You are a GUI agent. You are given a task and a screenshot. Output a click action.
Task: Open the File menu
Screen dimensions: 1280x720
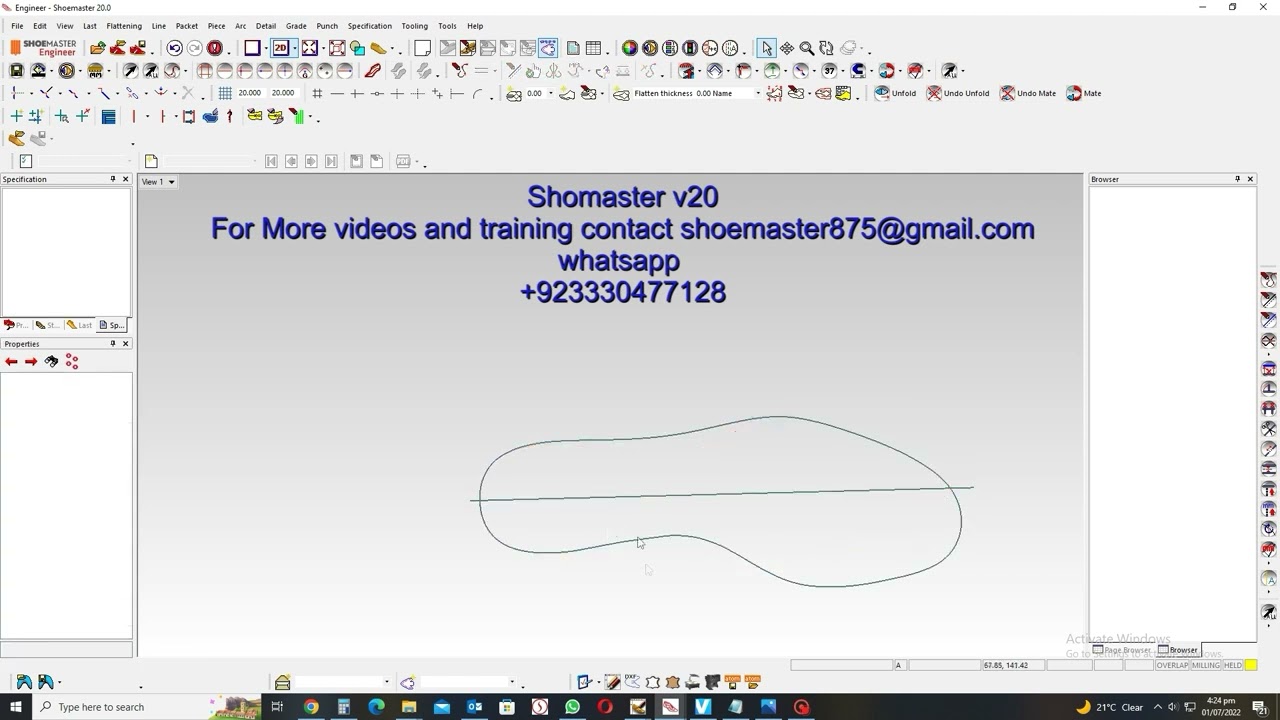coord(17,26)
